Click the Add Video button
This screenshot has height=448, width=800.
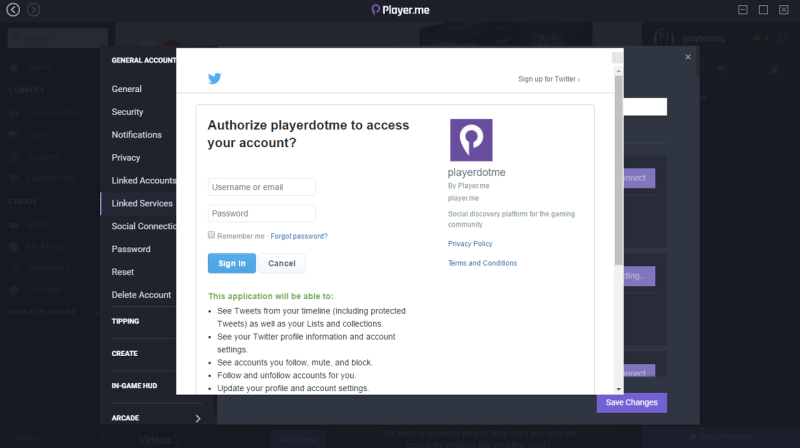297,440
